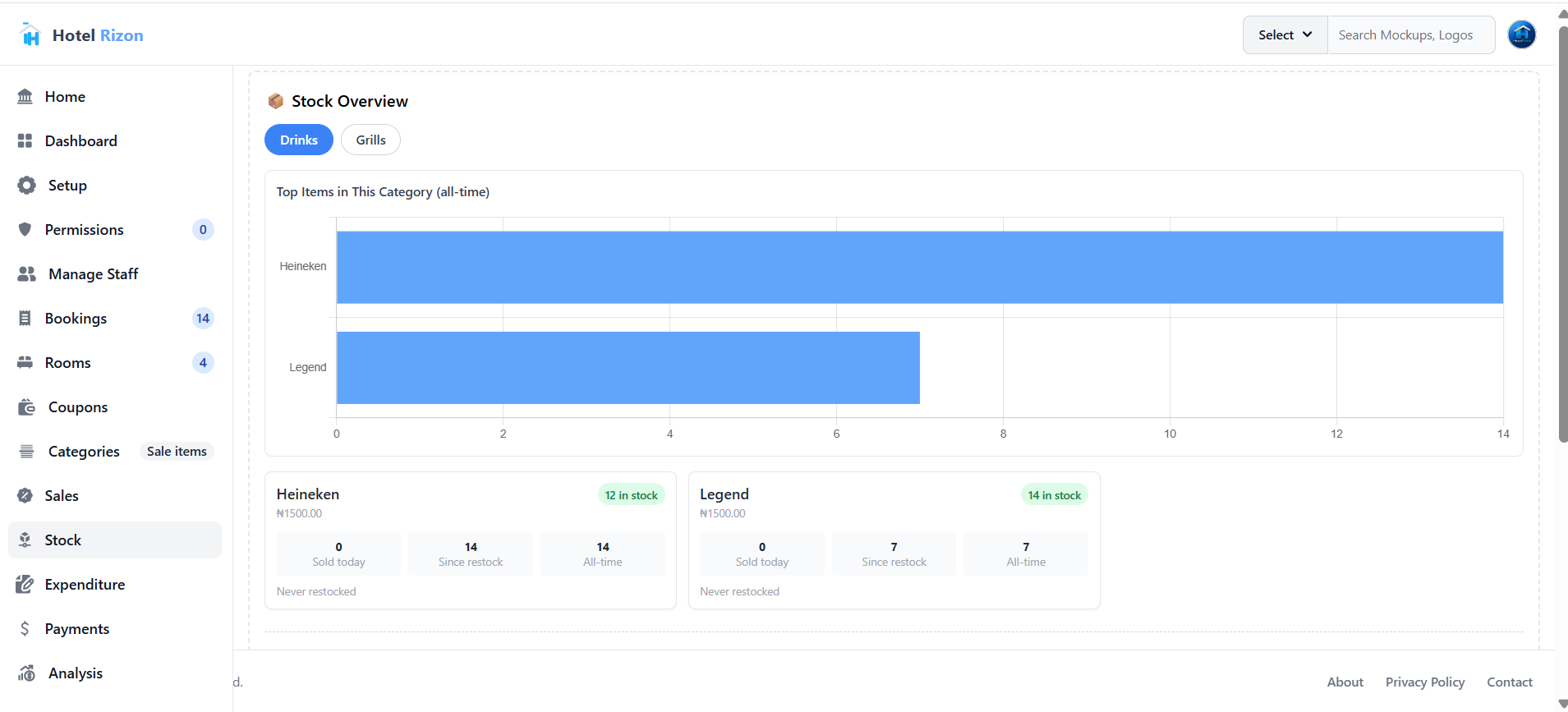Click Heineken's Sold today stat
This screenshot has height=712, width=1568.
click(x=338, y=554)
